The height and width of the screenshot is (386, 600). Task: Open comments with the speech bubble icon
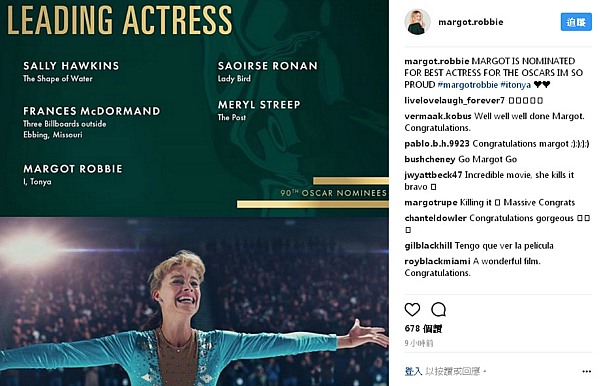[x=438, y=309]
